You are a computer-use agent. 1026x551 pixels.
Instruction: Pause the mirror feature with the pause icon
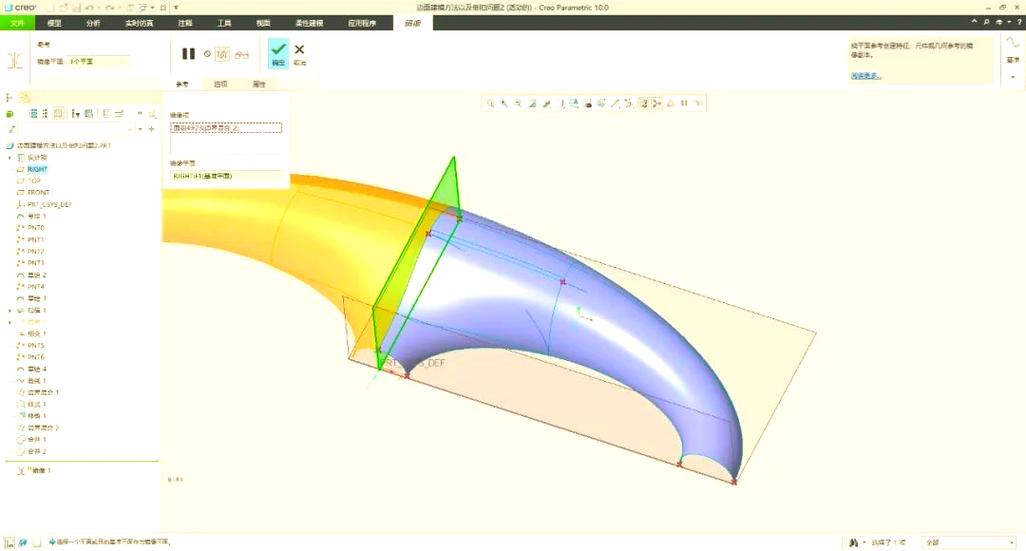188,54
